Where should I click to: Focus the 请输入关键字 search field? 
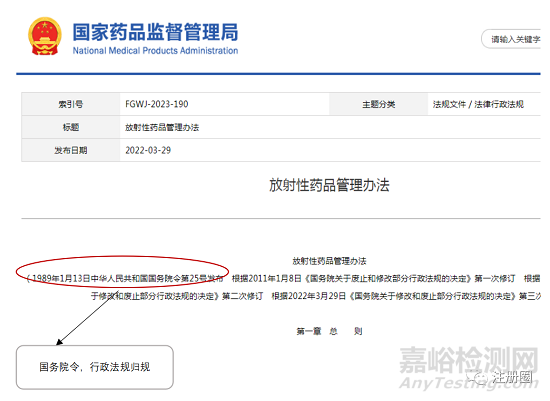coord(511,39)
